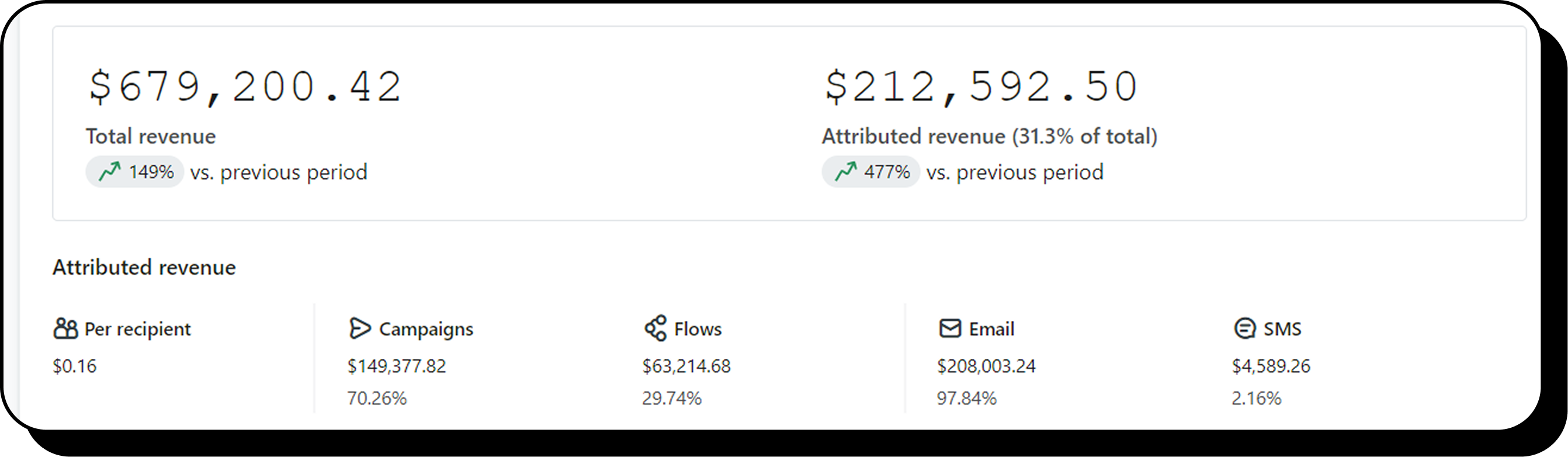Click the Campaigns amount $149,377.82

point(397,366)
